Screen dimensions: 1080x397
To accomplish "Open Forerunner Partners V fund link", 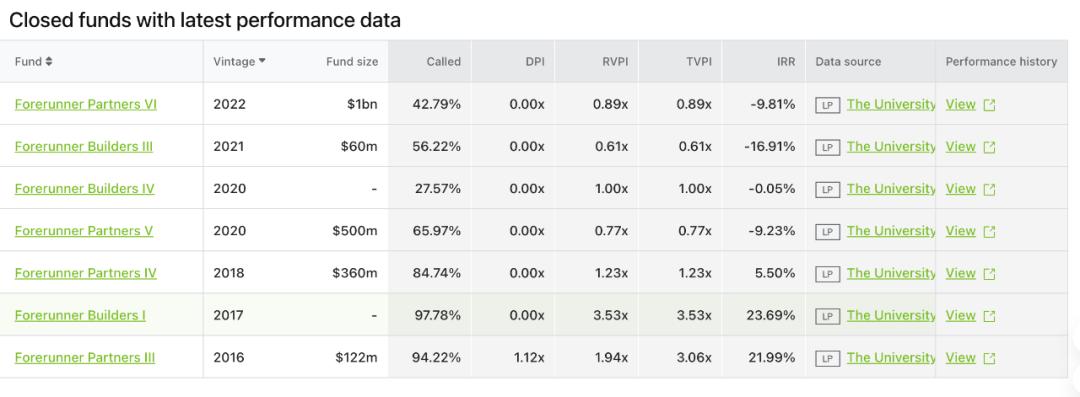I will point(83,230).
